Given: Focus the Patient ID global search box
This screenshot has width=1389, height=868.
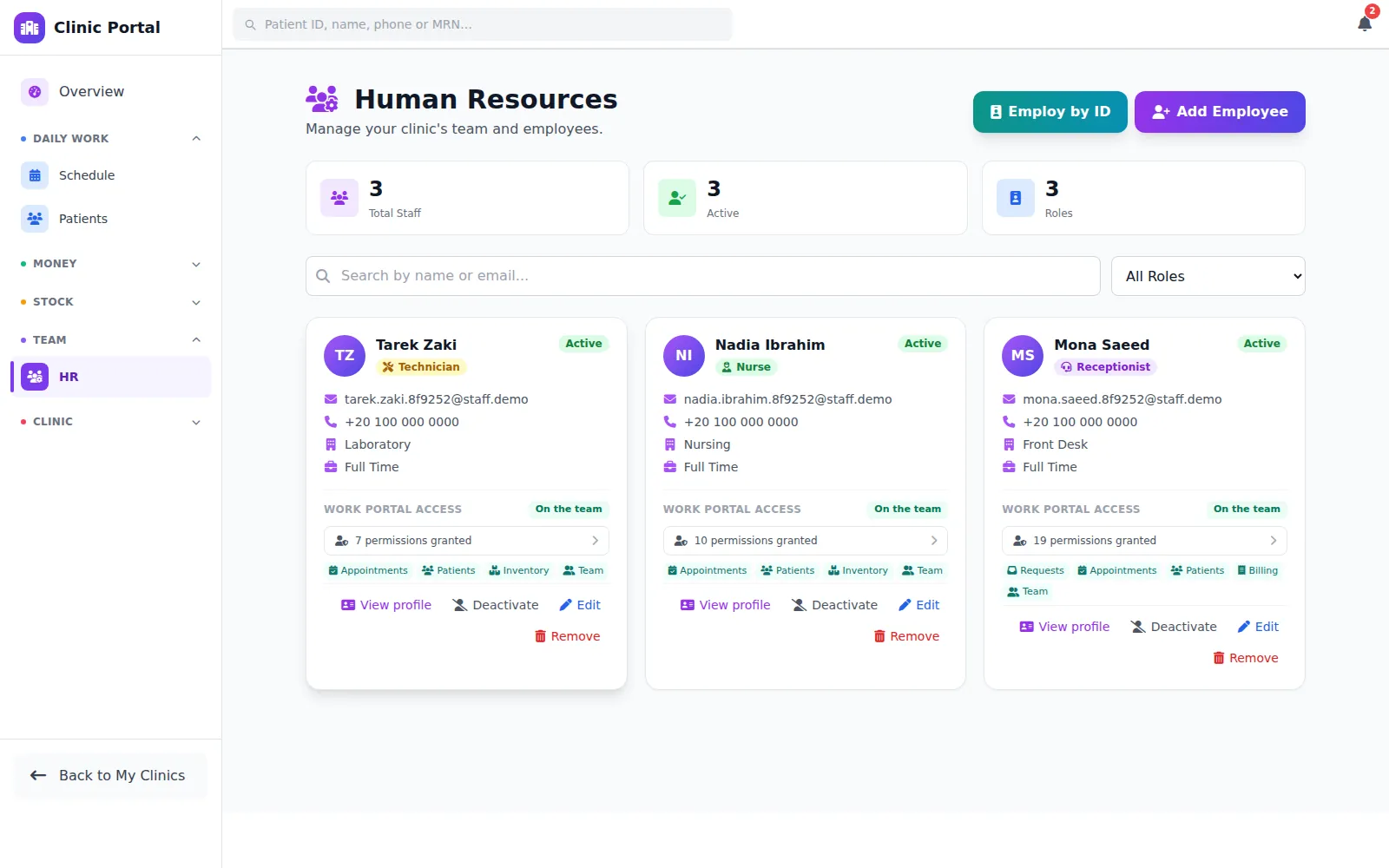Looking at the screenshot, I should point(483,24).
